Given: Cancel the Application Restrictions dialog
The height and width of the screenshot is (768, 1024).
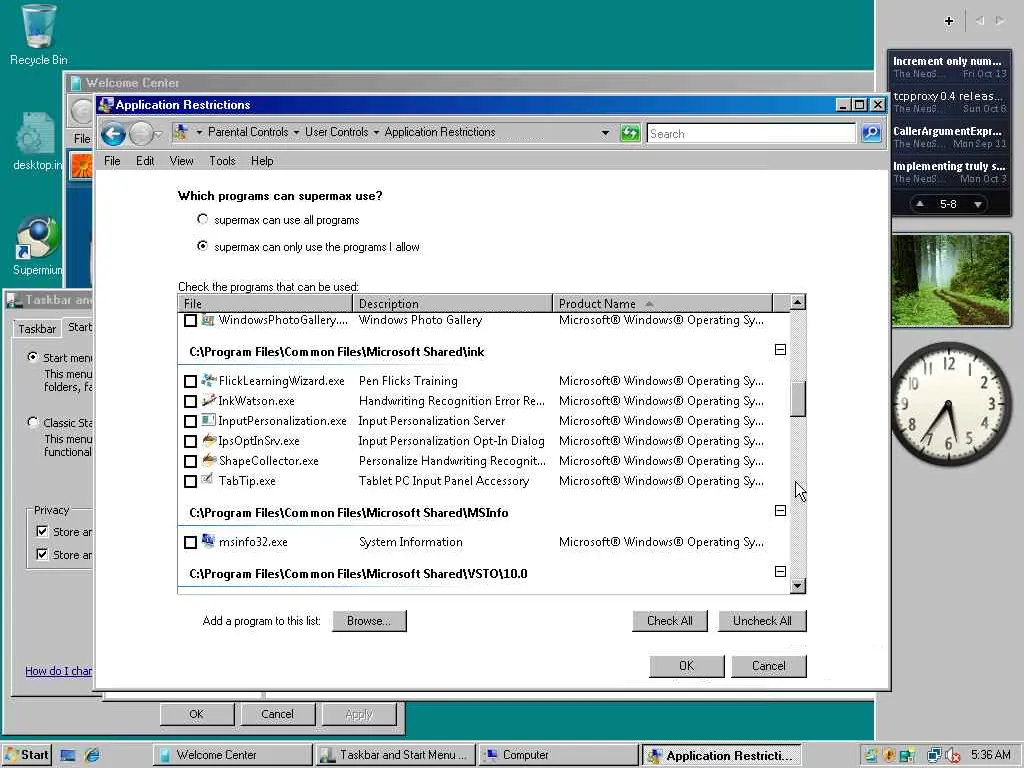Looking at the screenshot, I should [x=769, y=665].
